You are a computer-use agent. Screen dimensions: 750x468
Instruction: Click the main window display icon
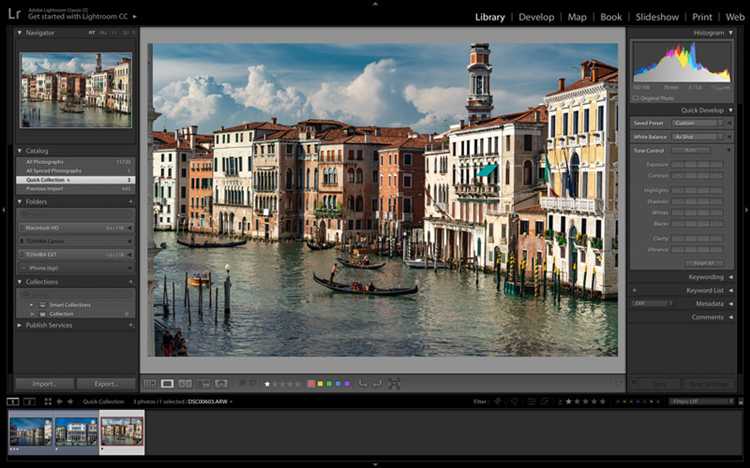[x=13, y=401]
